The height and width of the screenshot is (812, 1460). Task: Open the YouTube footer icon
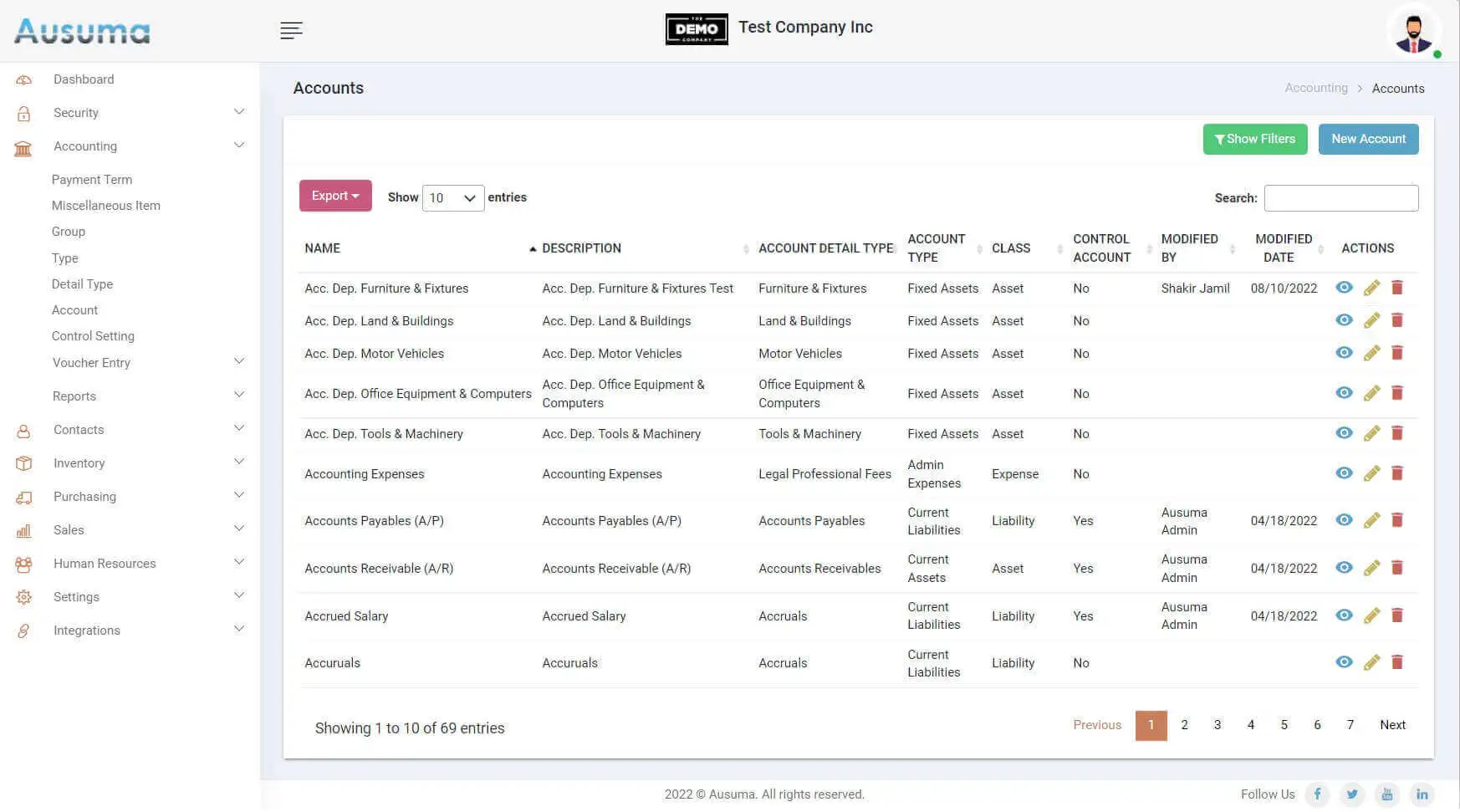(x=1386, y=794)
